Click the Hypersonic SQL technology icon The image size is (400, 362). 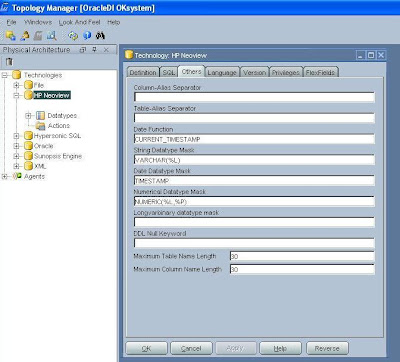[x=29, y=136]
